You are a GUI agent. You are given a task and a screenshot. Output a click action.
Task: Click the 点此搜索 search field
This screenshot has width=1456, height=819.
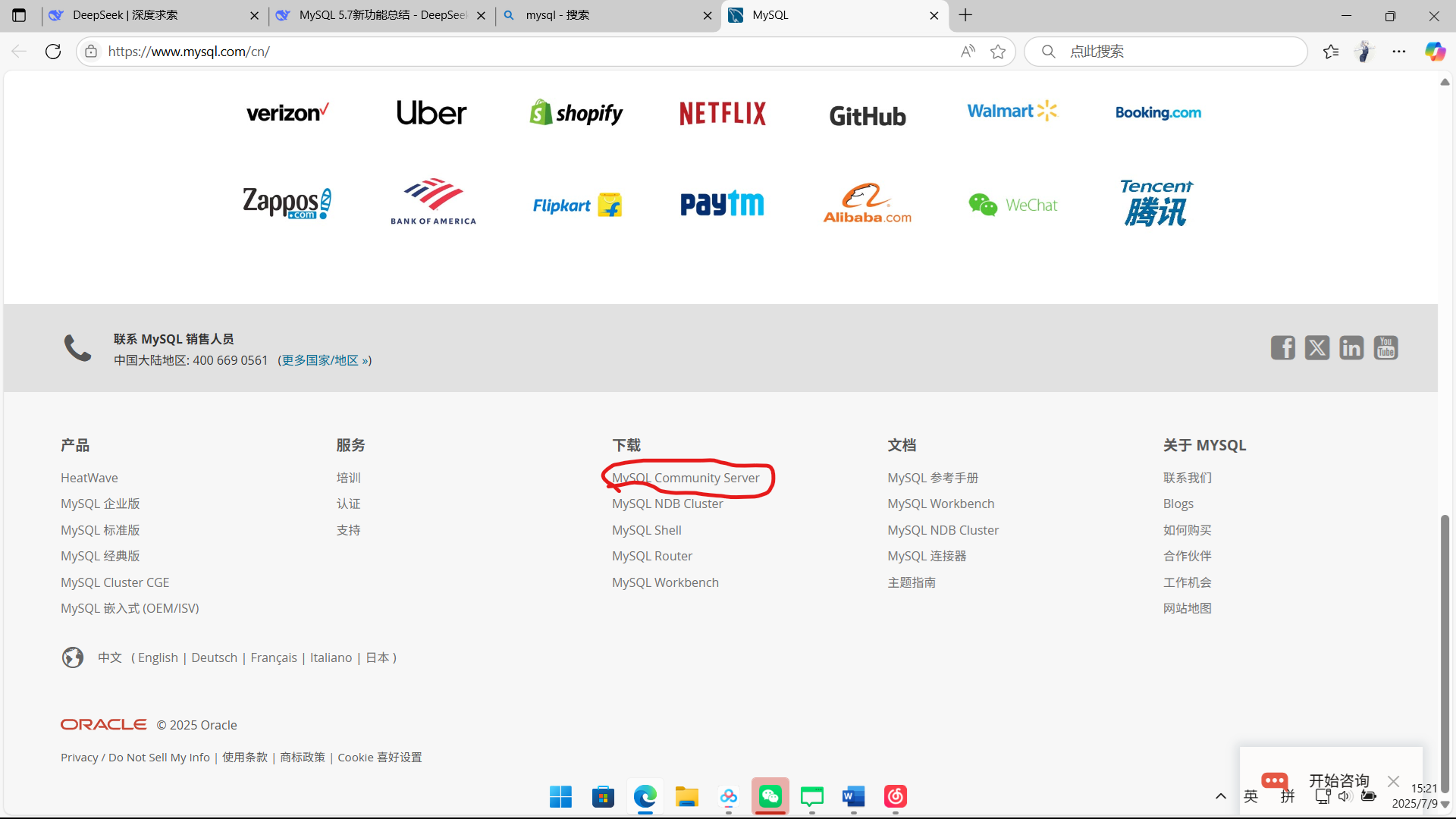point(1168,52)
